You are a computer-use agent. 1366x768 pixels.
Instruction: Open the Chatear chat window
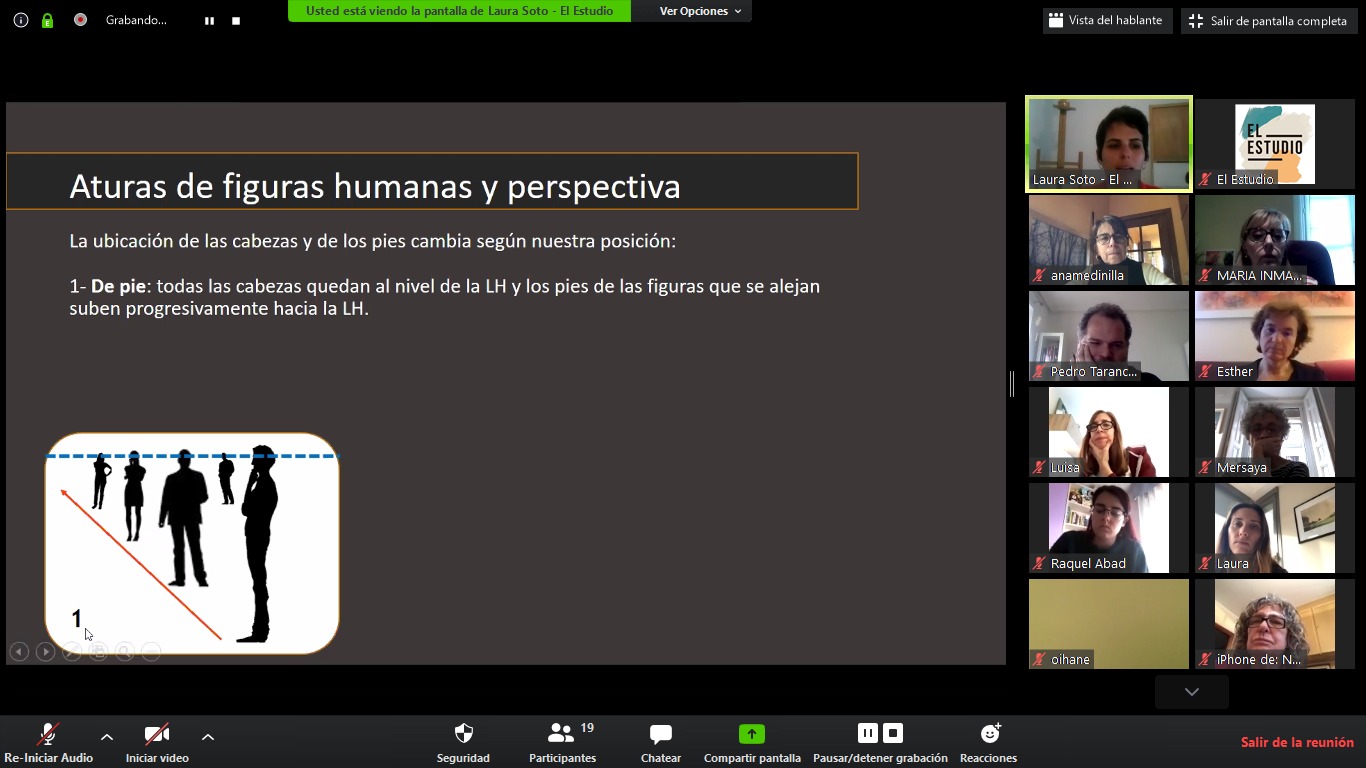coord(660,734)
